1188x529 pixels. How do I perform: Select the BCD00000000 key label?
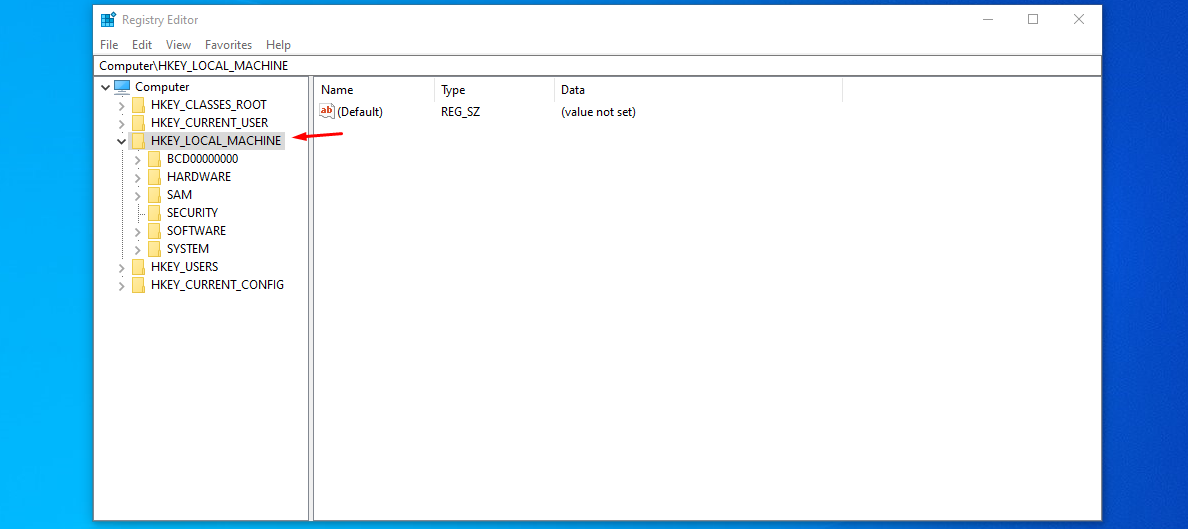point(202,159)
